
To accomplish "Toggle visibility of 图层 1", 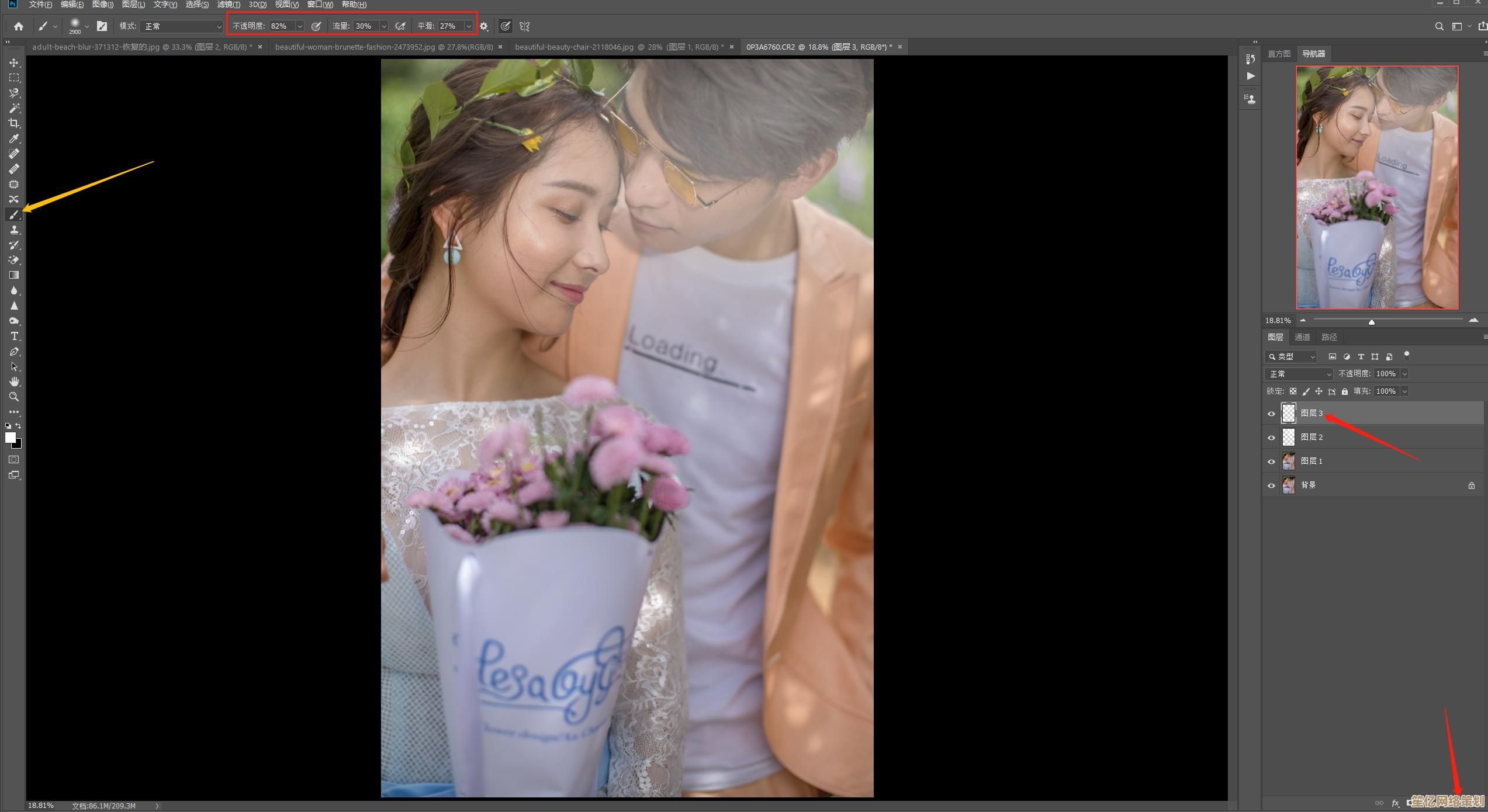I will [x=1271, y=461].
